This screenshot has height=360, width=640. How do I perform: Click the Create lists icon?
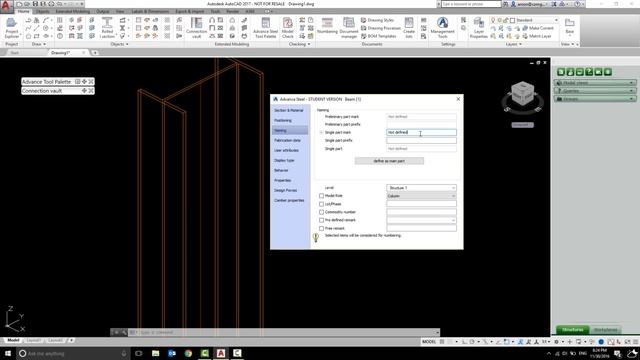point(409,28)
